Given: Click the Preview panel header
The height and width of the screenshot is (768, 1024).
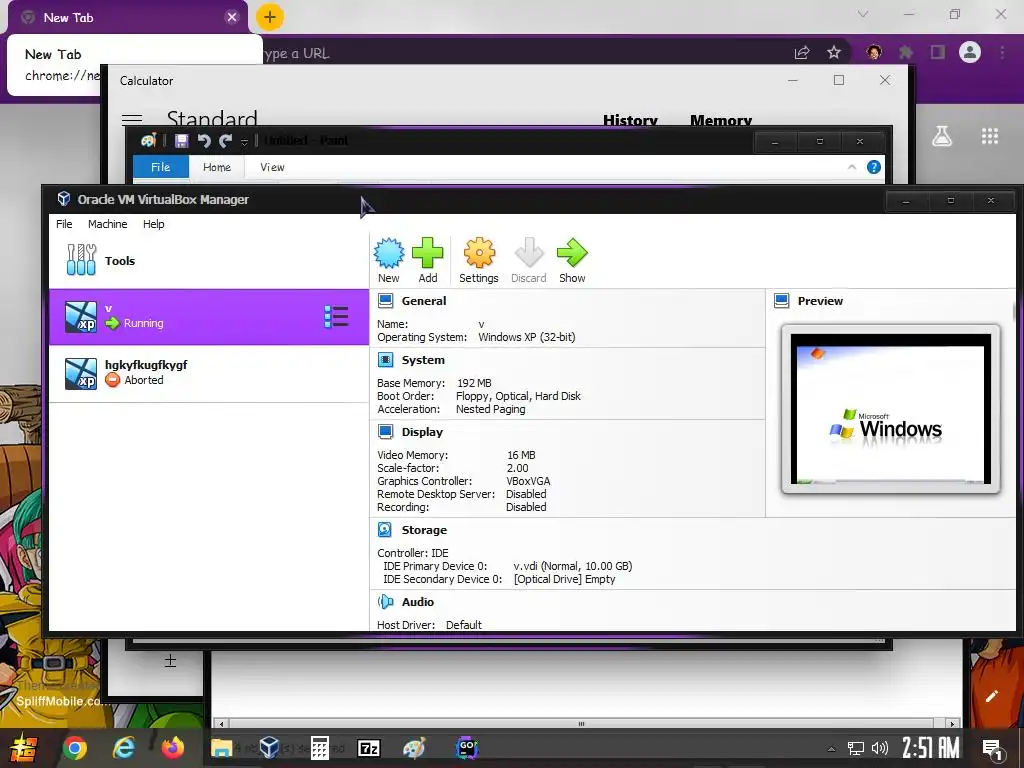Looking at the screenshot, I should (820, 301).
